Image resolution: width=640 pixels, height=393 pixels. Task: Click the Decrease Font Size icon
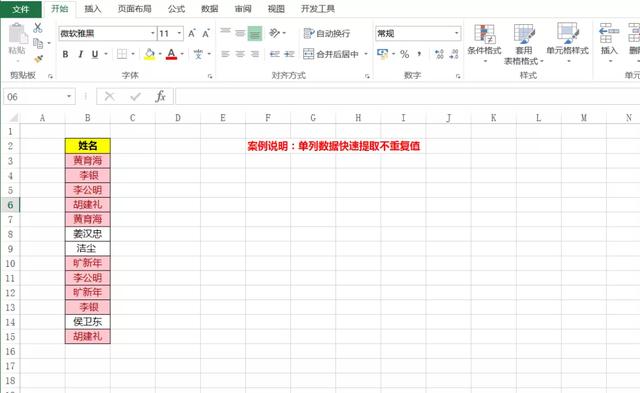click(206, 33)
